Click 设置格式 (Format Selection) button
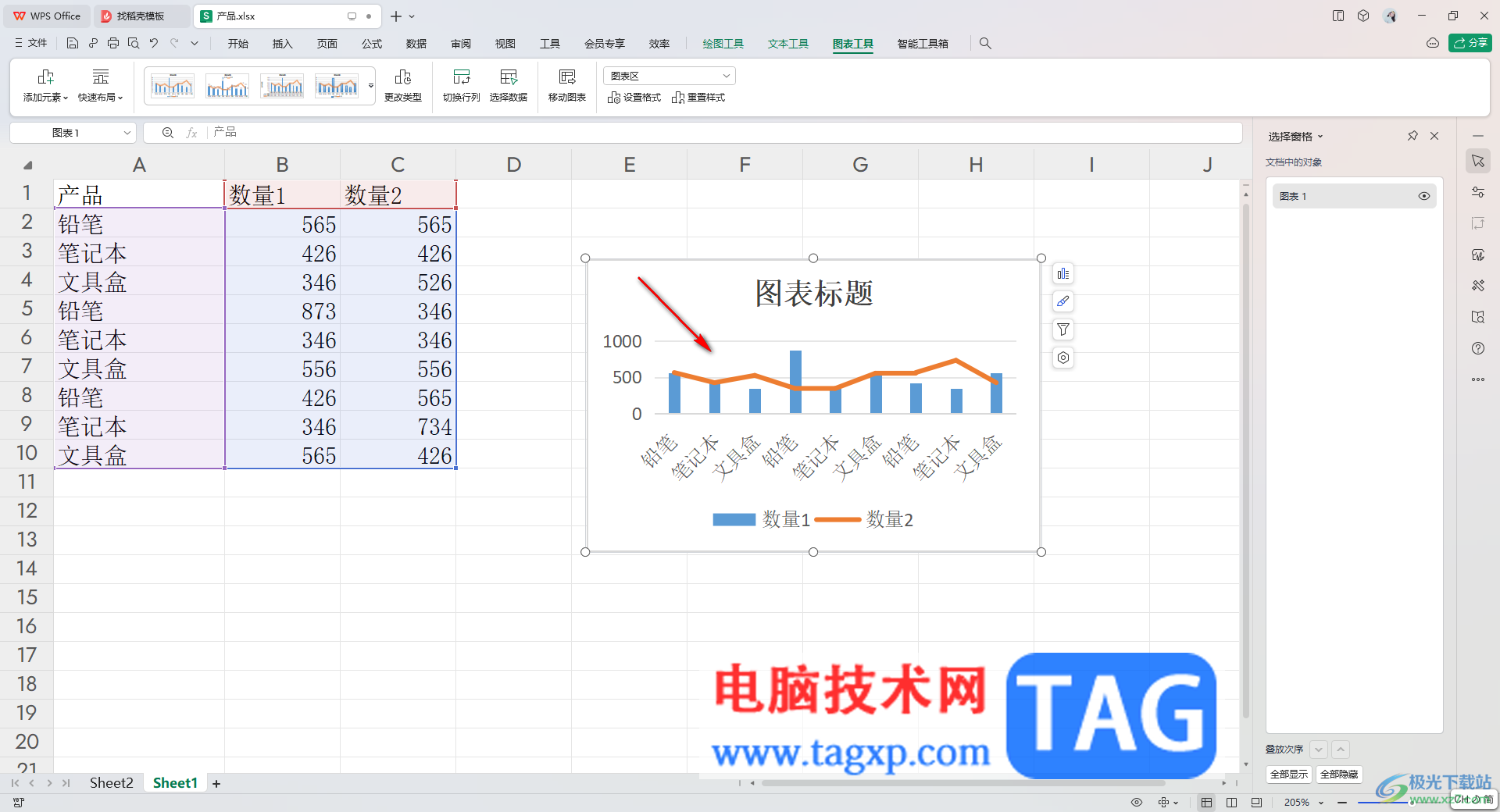 (634, 98)
